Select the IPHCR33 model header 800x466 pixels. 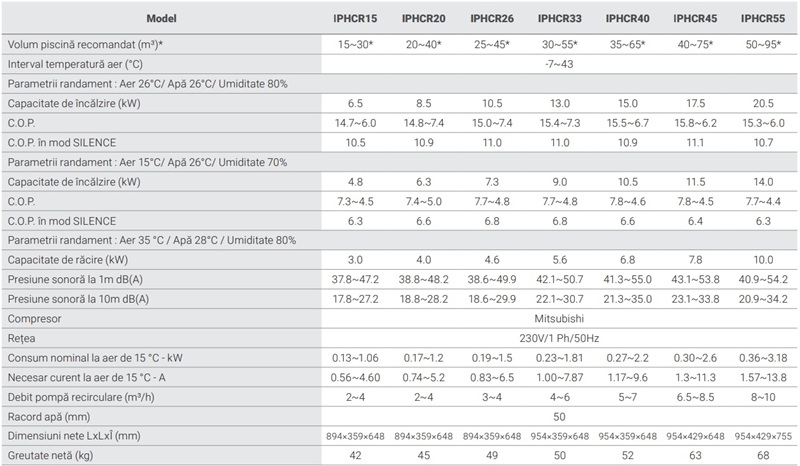point(558,19)
